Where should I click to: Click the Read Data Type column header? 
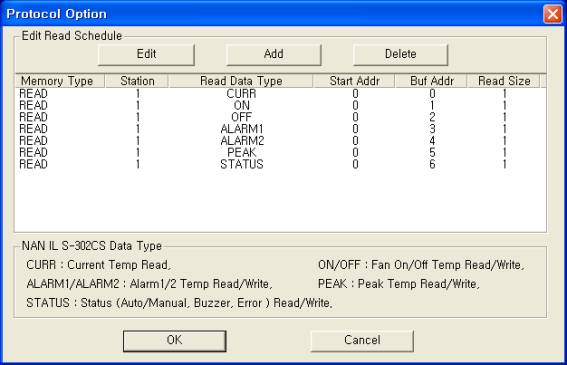click(x=241, y=81)
